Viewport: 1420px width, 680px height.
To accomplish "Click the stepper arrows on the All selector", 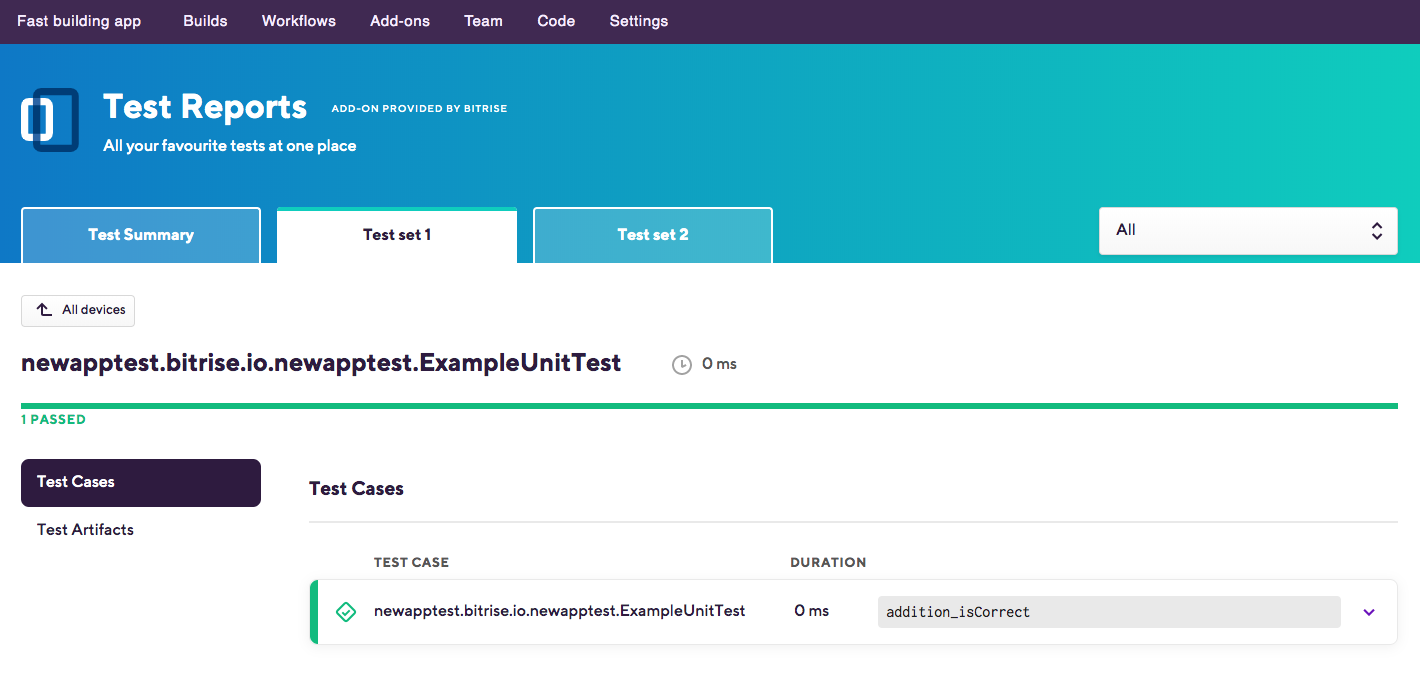I will [1377, 230].
